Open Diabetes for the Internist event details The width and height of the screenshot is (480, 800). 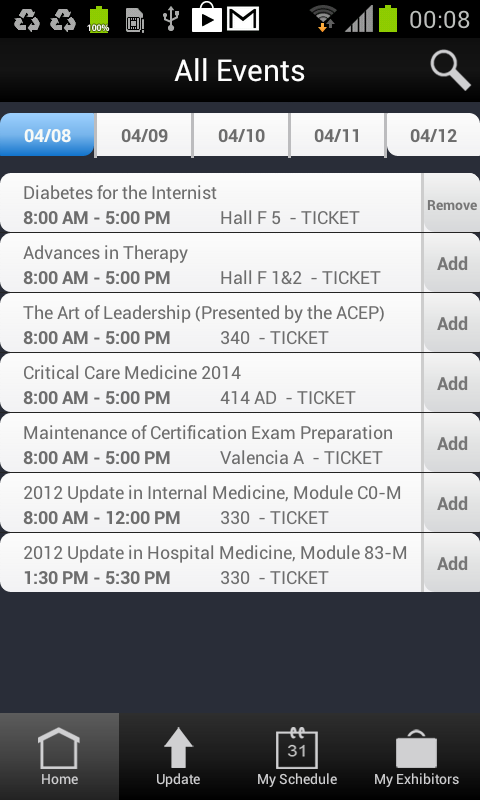point(211,203)
